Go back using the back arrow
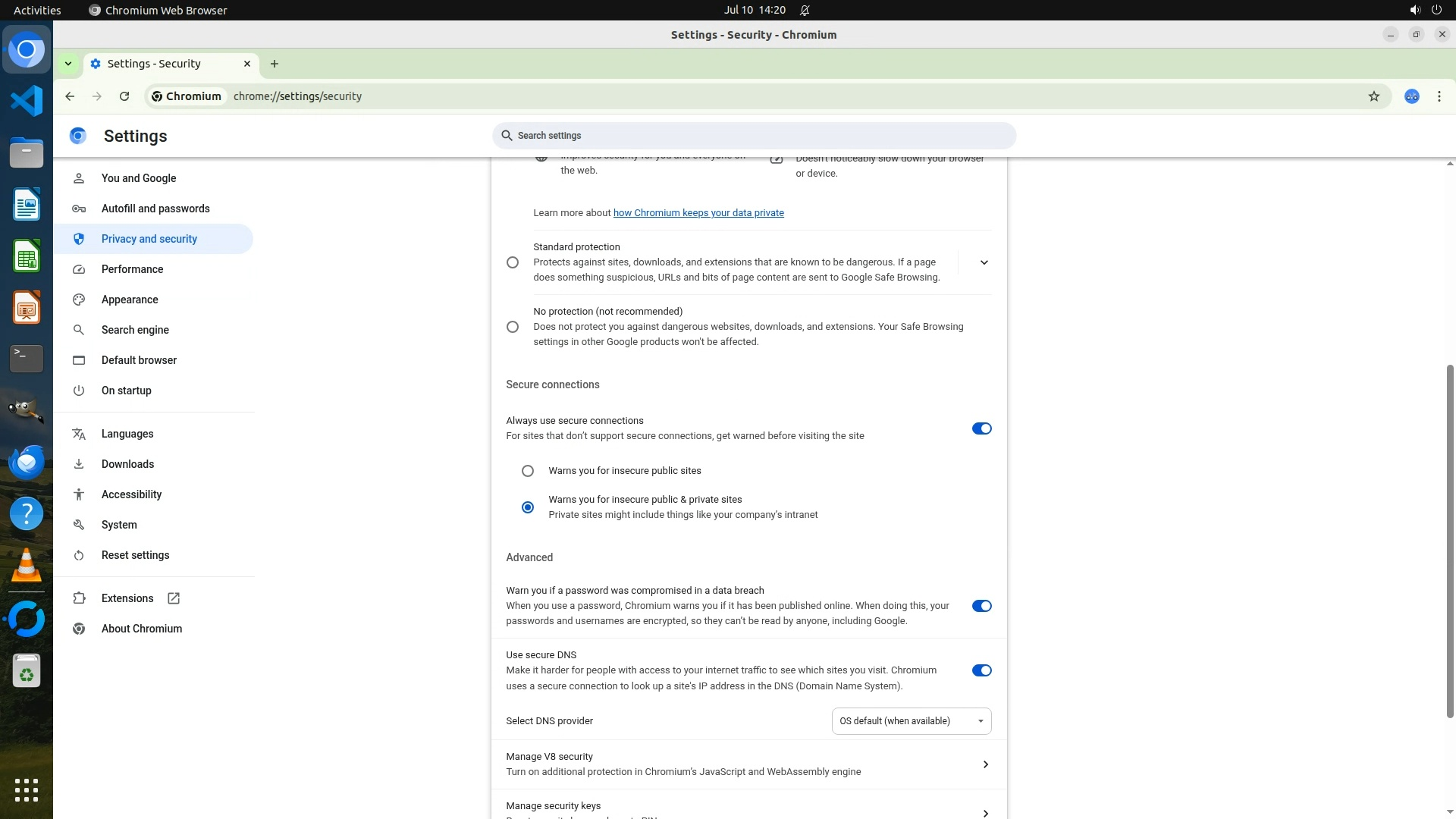This screenshot has width=1456, height=819. click(70, 96)
